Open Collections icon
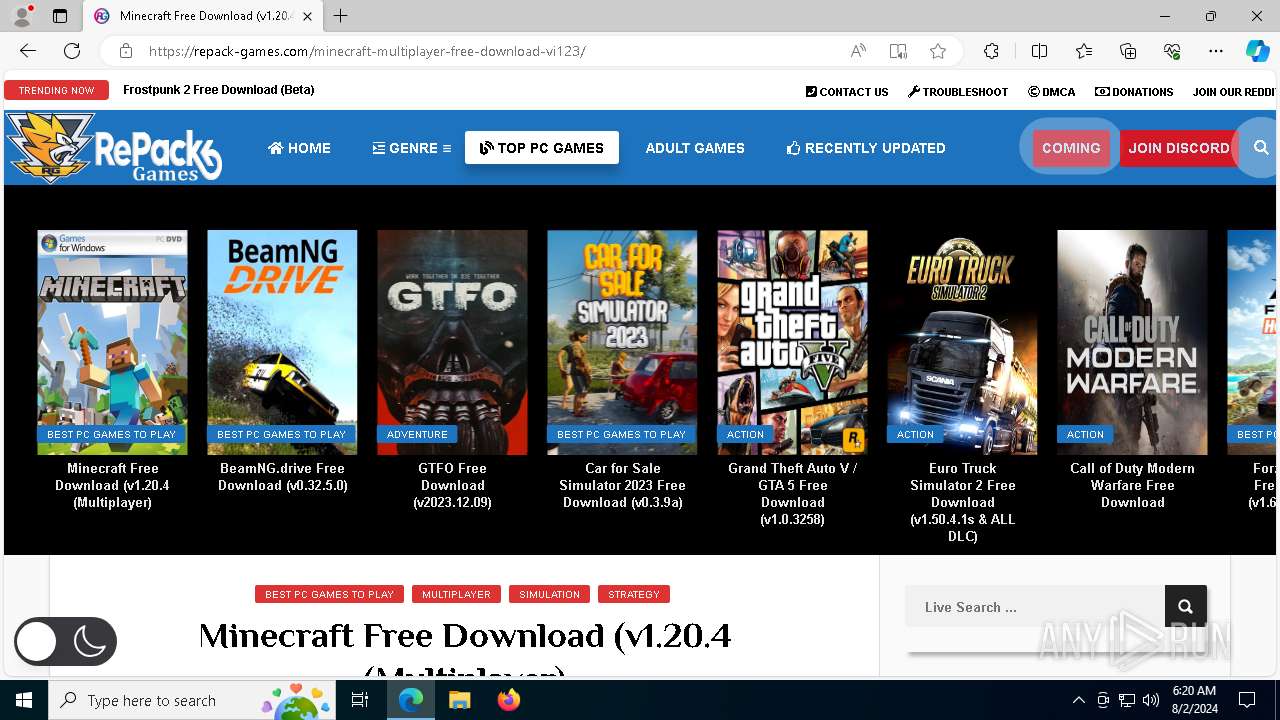 (1128, 51)
